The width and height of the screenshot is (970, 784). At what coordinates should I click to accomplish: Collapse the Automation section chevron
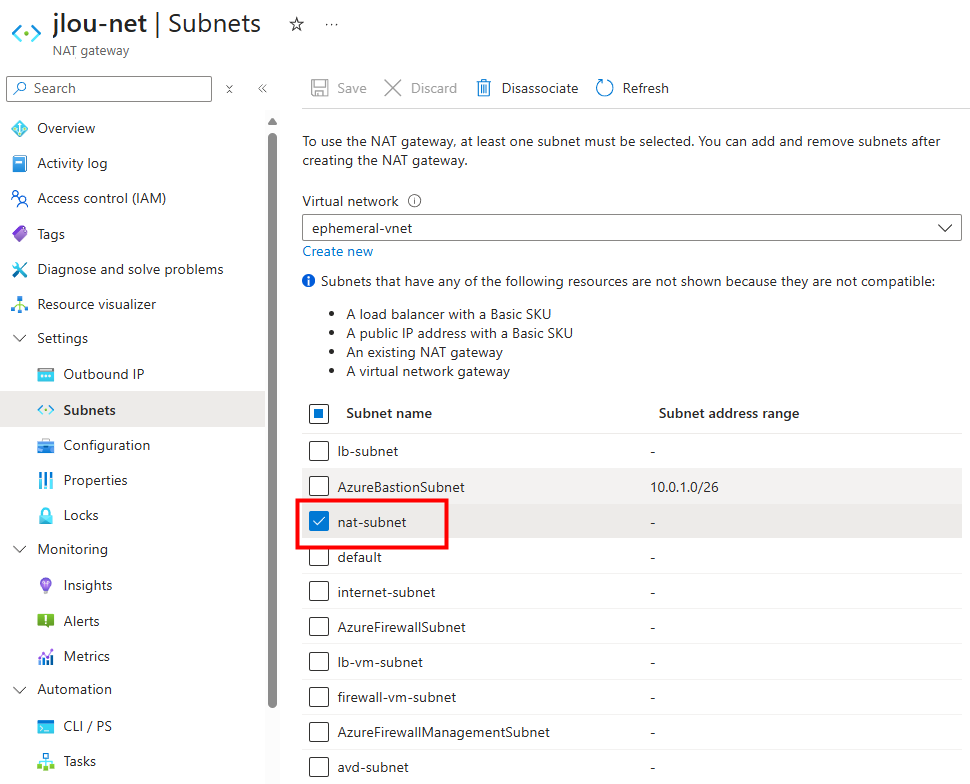pyautogui.click(x=20, y=690)
